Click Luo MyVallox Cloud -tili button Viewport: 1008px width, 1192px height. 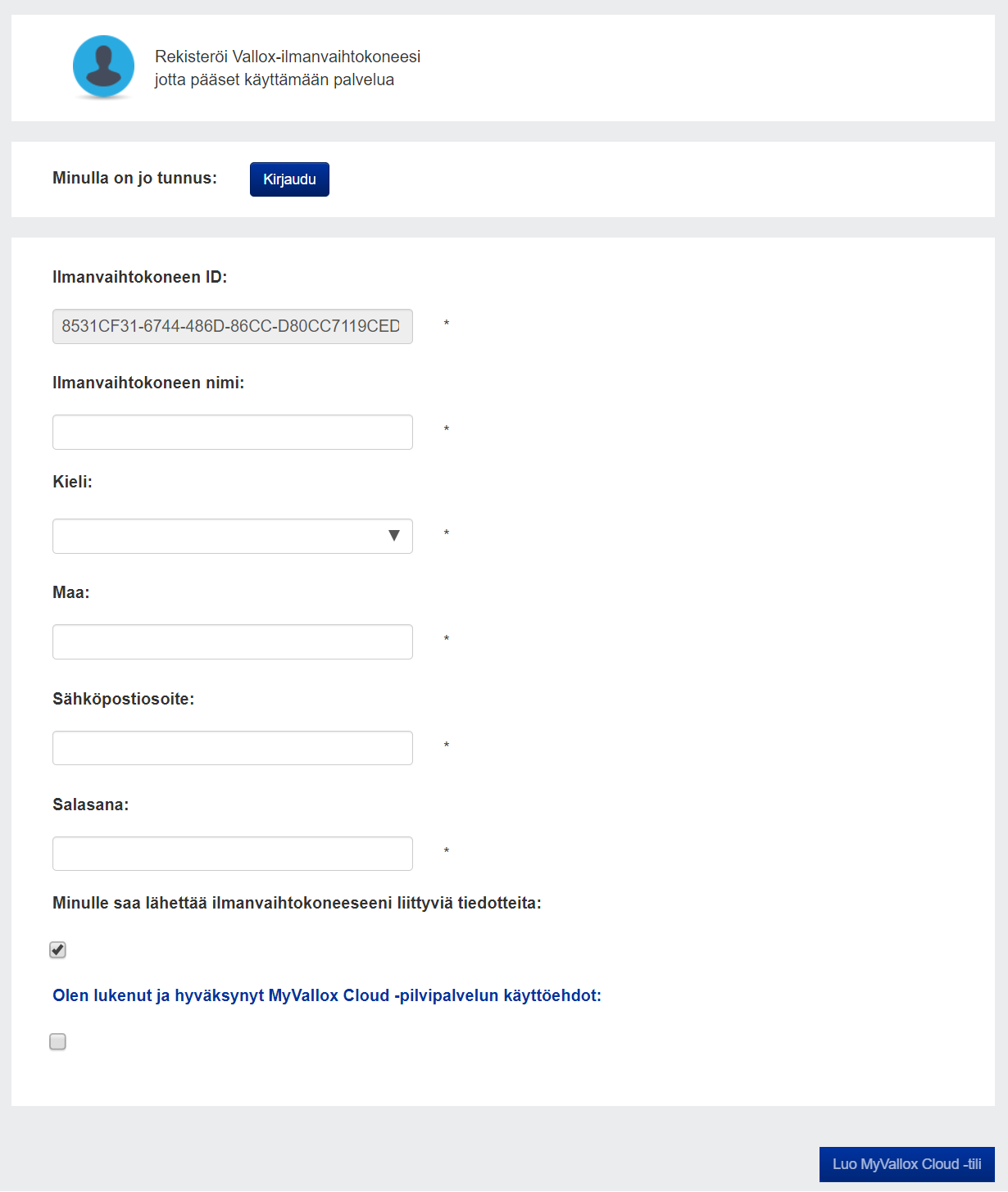(906, 1164)
